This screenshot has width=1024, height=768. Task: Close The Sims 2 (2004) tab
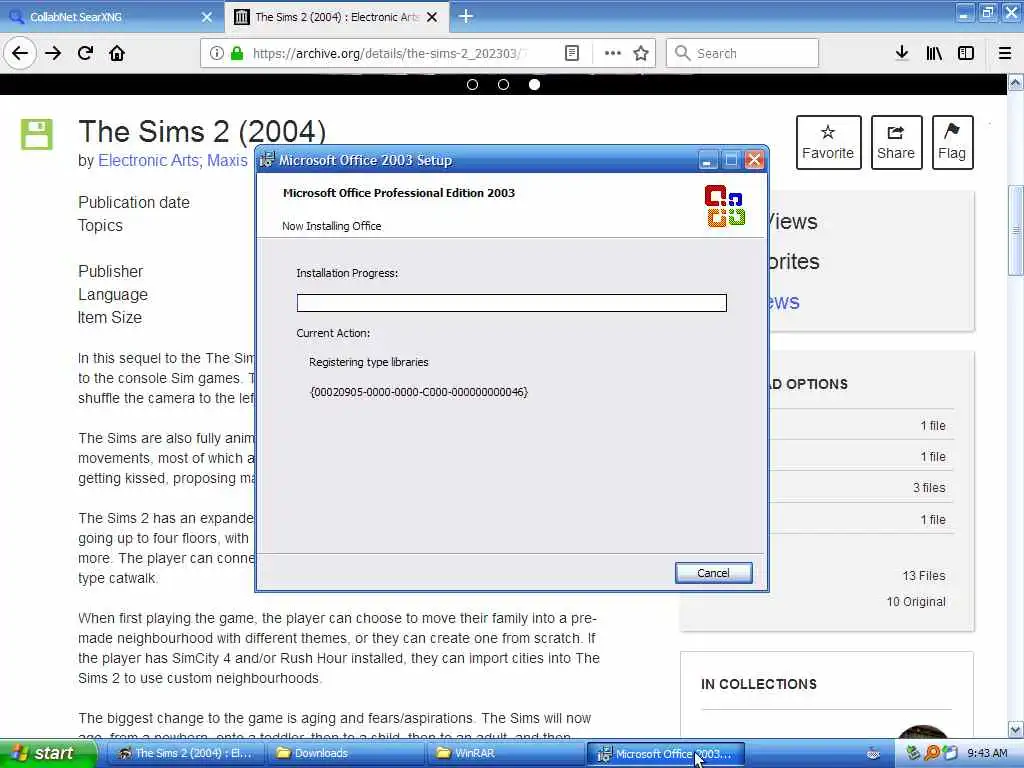[x=432, y=17]
